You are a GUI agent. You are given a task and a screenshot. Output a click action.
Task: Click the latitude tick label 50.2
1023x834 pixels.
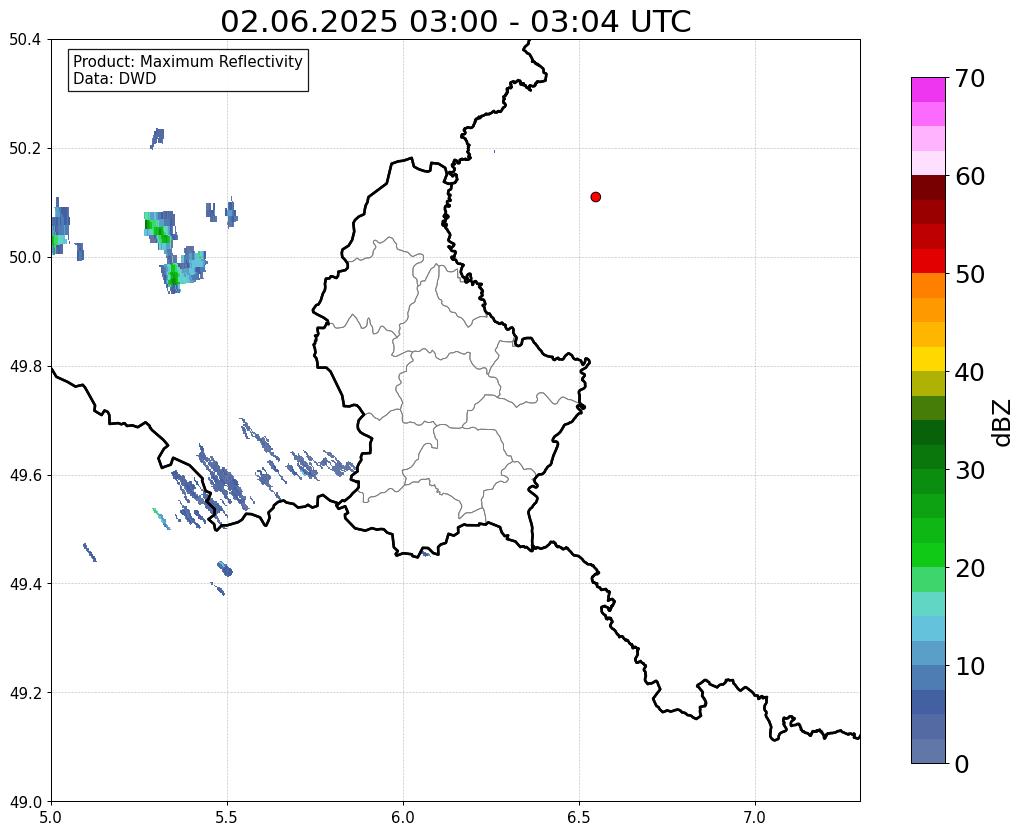(x=25, y=149)
